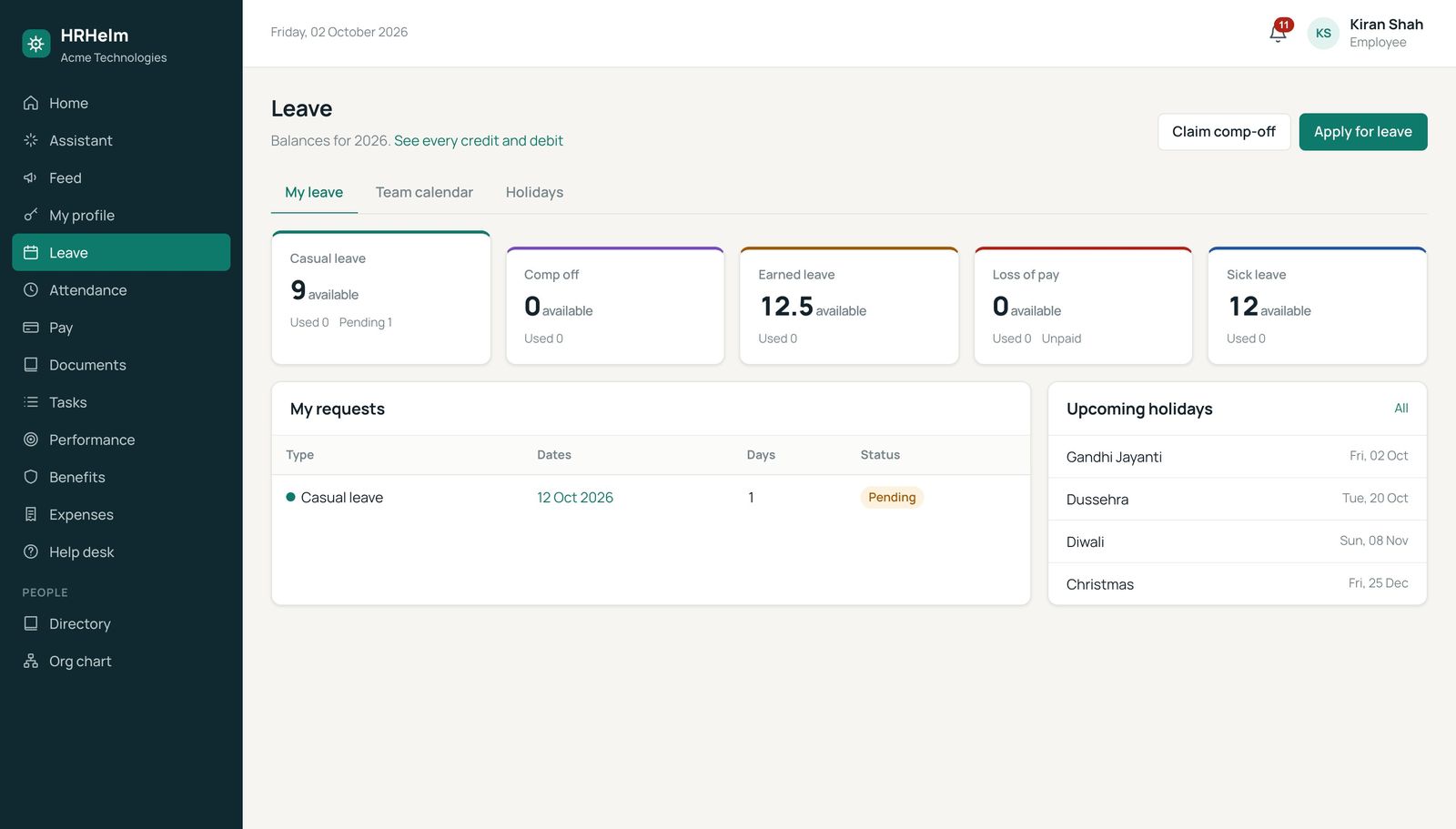The image size is (1456, 829).
Task: Click the Dates column header
Action: click(x=554, y=455)
